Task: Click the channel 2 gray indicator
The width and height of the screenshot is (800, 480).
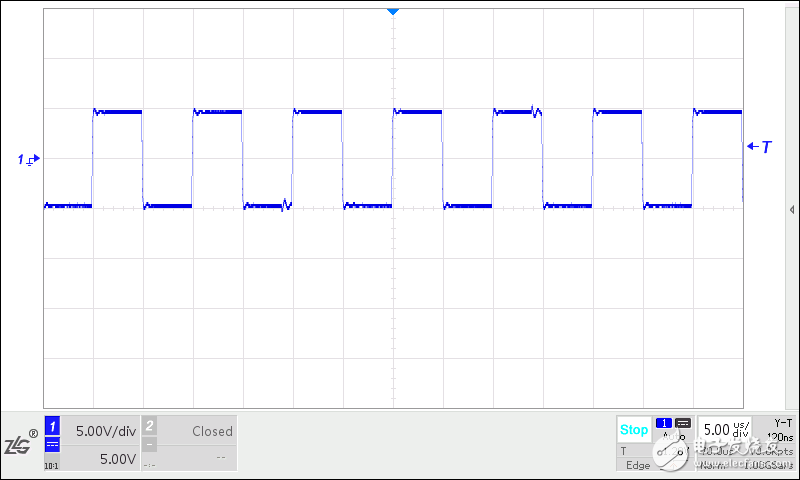Action: pyautogui.click(x=149, y=424)
